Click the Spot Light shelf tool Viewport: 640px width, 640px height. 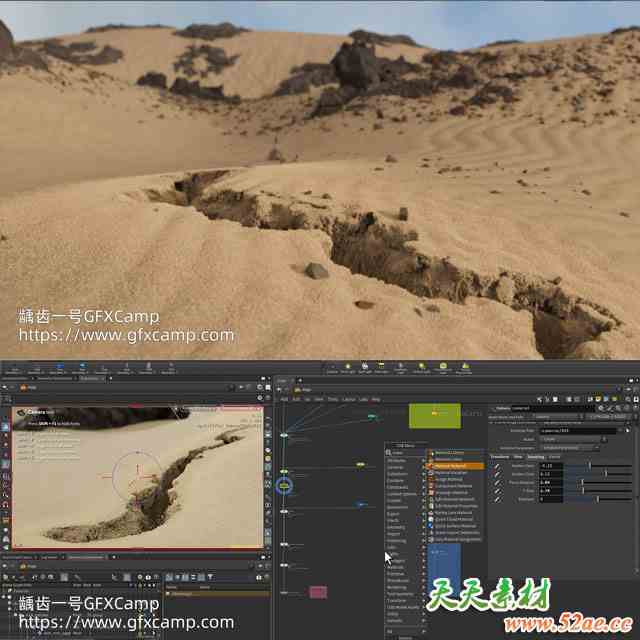364,368
